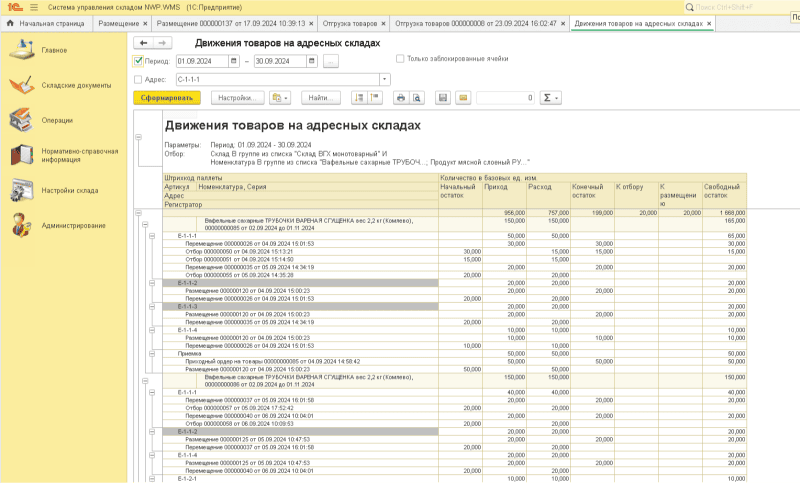
Task: Open the Настройки склада section icon
Action: (x=22, y=190)
